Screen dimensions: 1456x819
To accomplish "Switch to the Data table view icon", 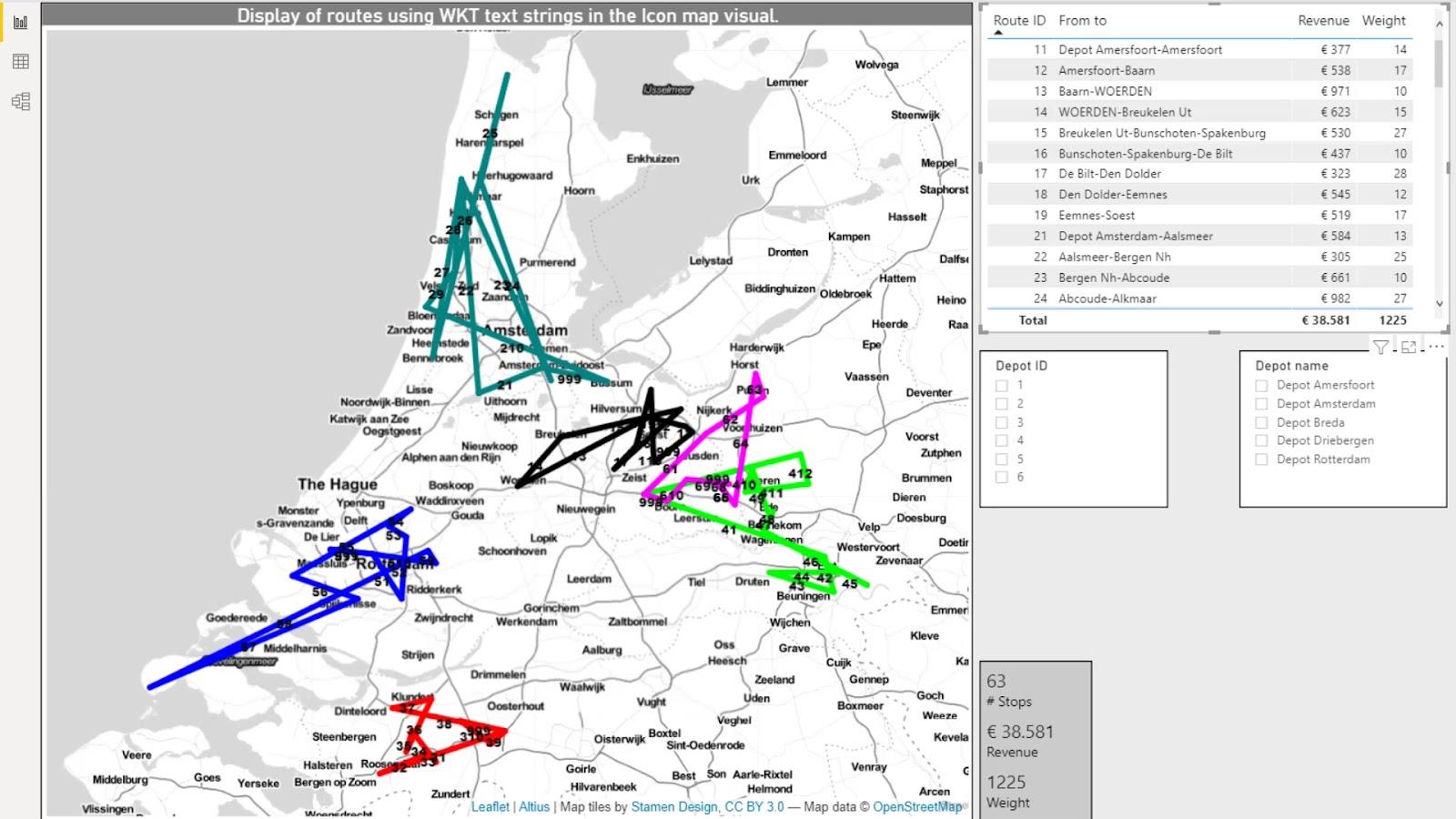I will [20, 61].
